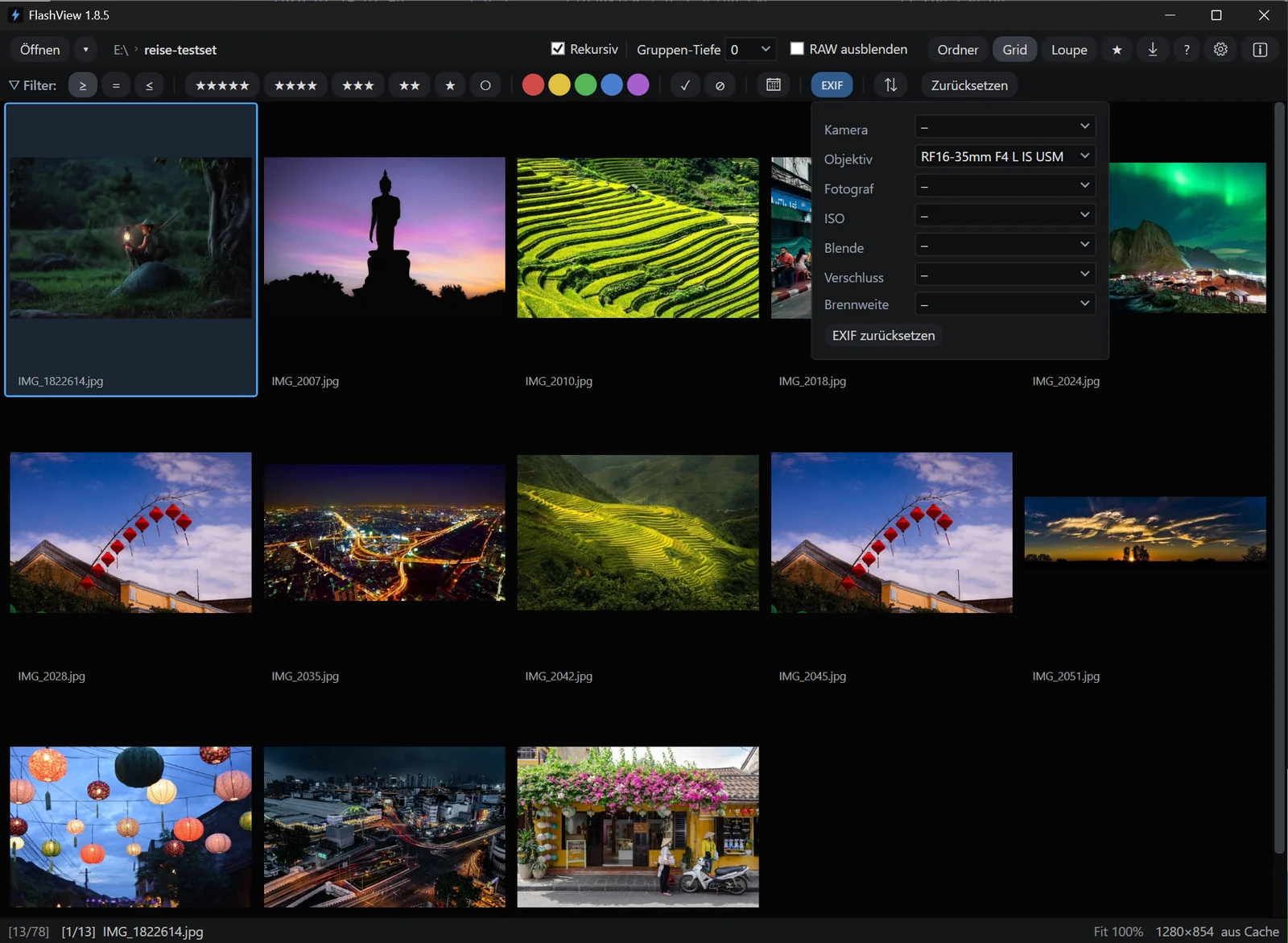The width and height of the screenshot is (1288, 943).
Task: Click the 1280×854 status bar entry
Action: click(x=1184, y=932)
